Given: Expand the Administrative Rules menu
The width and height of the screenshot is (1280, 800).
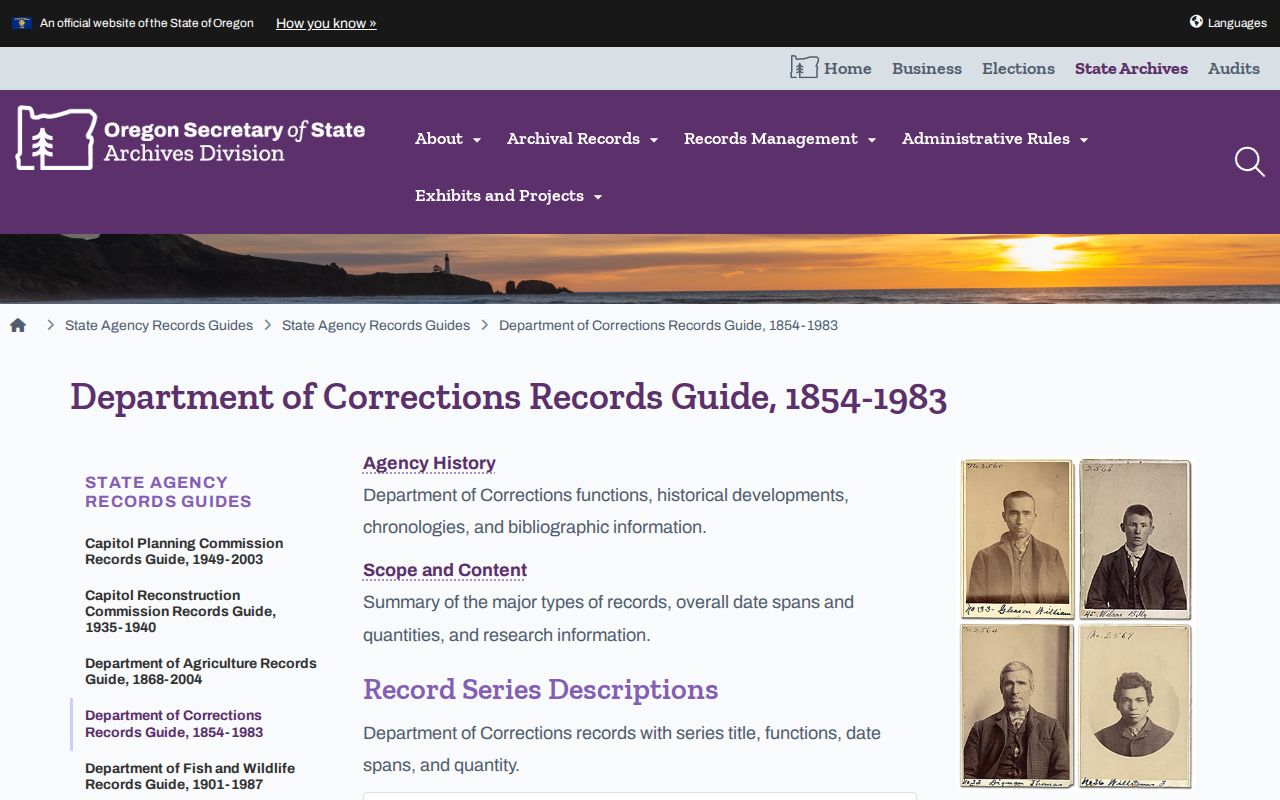Looking at the screenshot, I should point(995,139).
